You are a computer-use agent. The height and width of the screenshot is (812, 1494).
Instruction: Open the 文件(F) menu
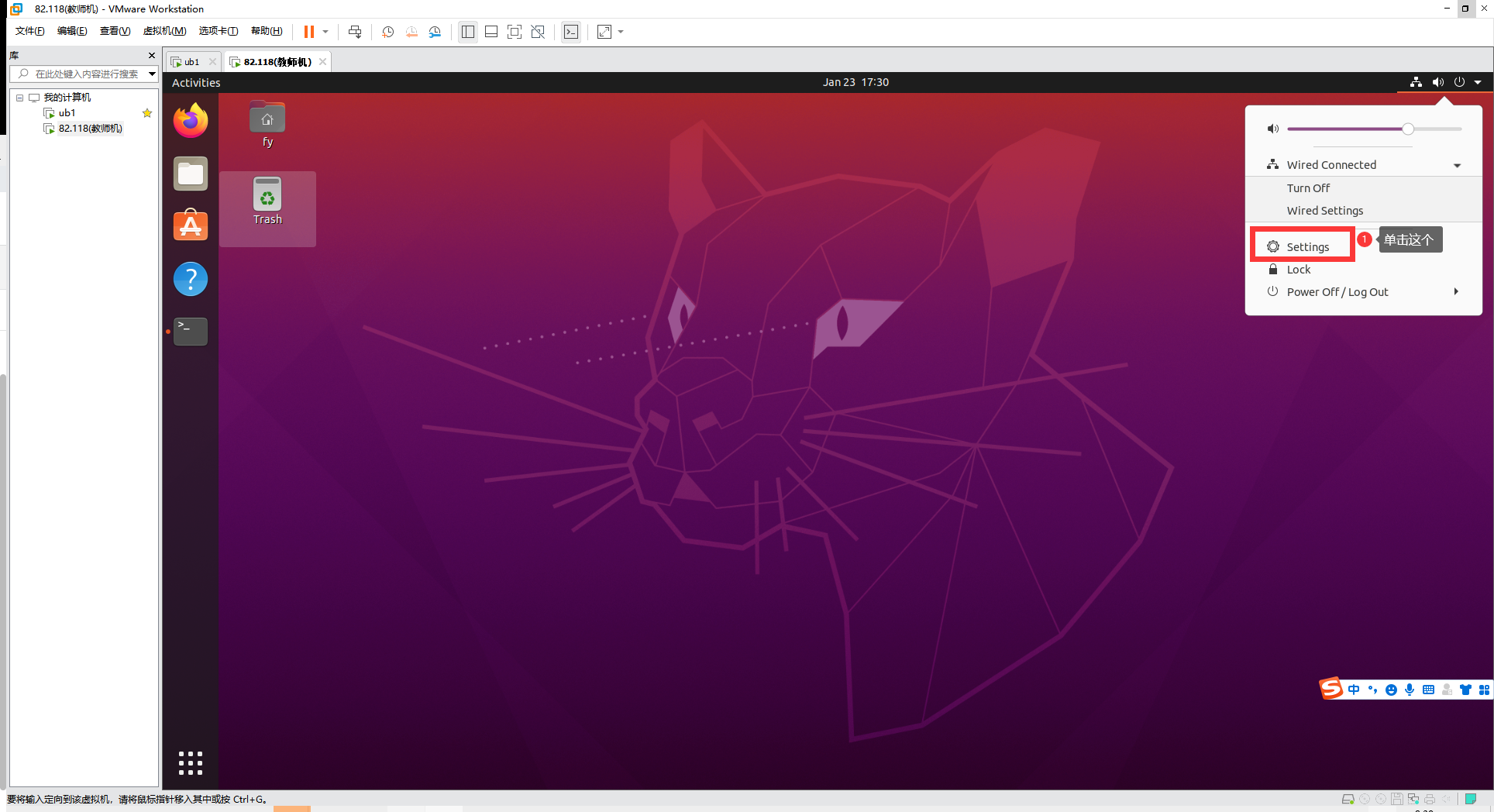pyautogui.click(x=30, y=31)
